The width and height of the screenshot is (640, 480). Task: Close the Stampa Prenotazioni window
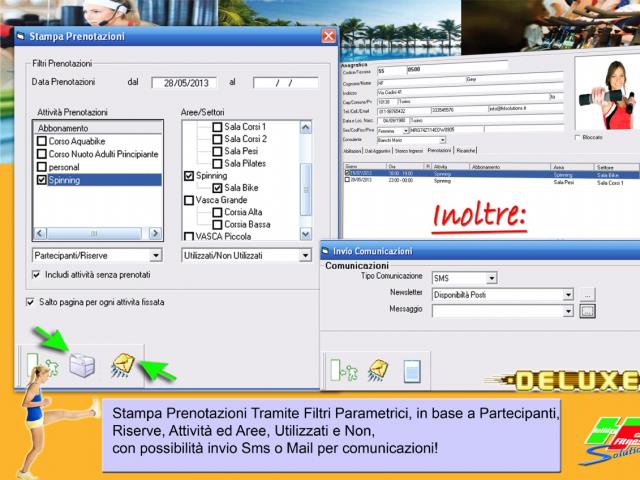(x=328, y=36)
